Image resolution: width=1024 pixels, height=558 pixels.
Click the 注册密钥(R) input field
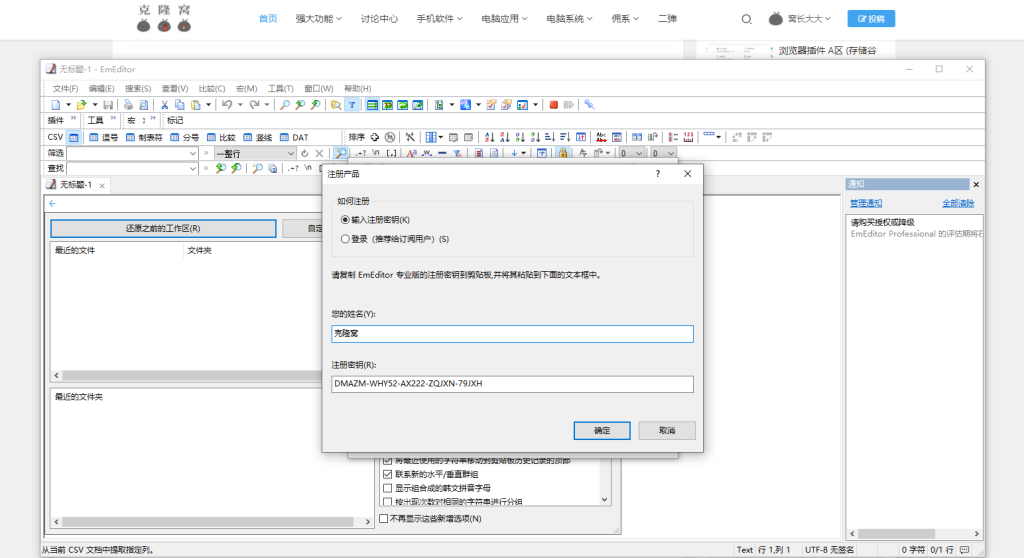513,384
